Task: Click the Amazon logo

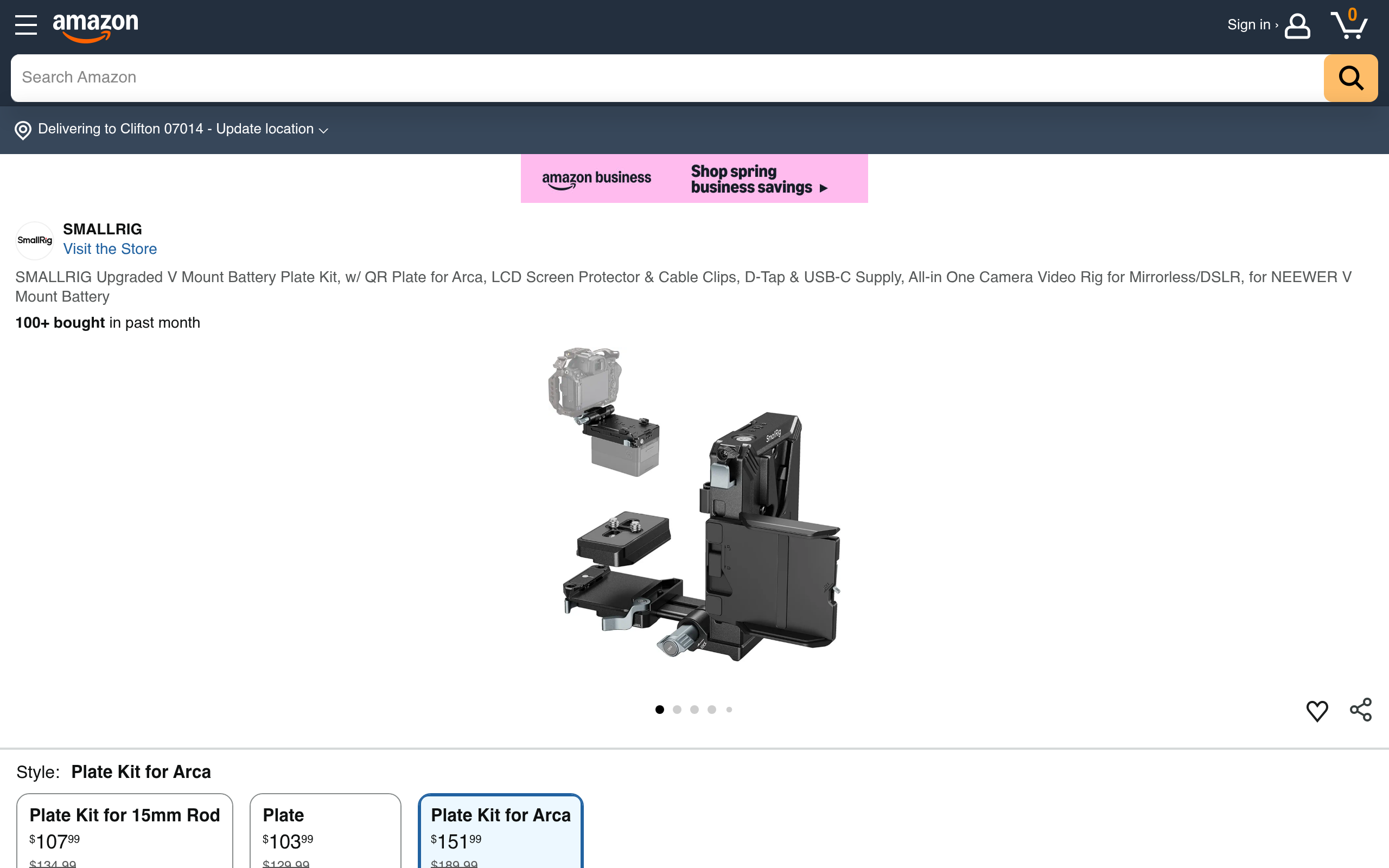Action: [95, 27]
